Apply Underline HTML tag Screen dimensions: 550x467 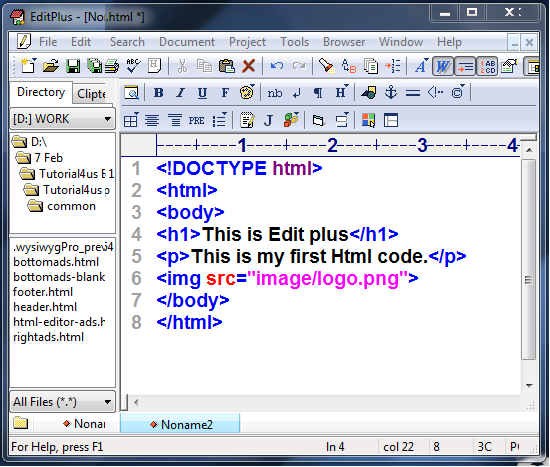[x=202, y=93]
